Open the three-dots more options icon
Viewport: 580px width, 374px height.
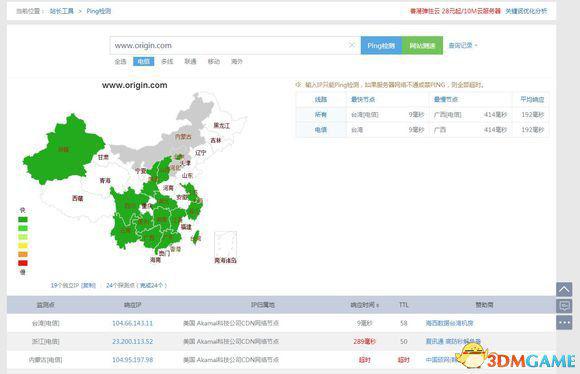[564, 323]
